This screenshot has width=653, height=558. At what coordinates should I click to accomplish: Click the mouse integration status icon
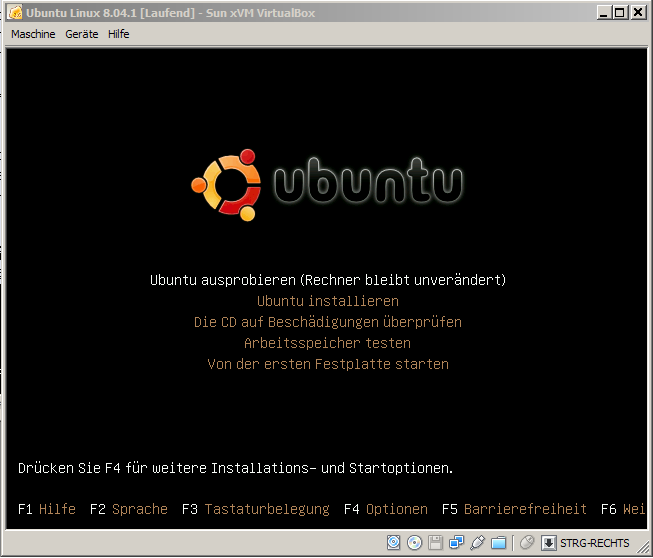pyautogui.click(x=527, y=542)
